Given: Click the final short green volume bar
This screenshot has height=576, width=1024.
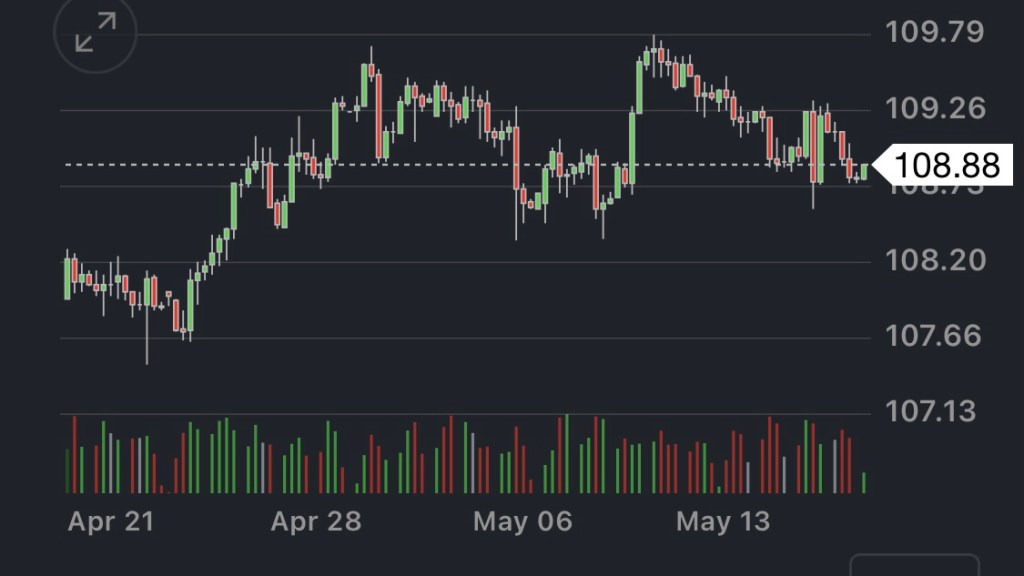Looking at the screenshot, I should pos(864,483).
